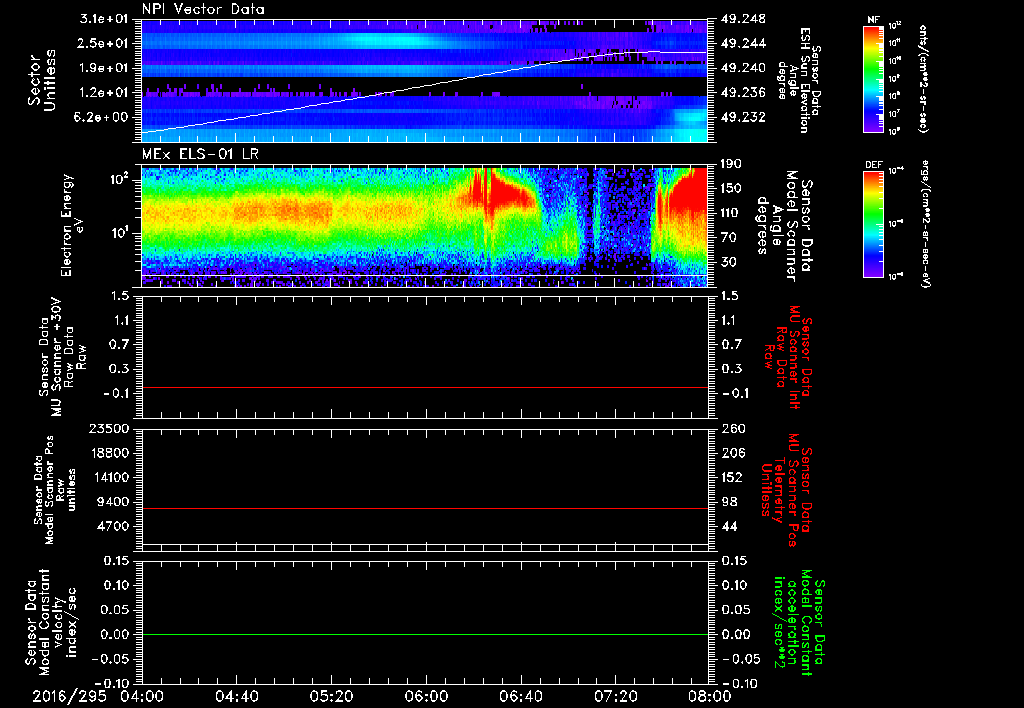Click the 98 telemetry tick value
Screen dimensions: 1024x708
point(728,502)
